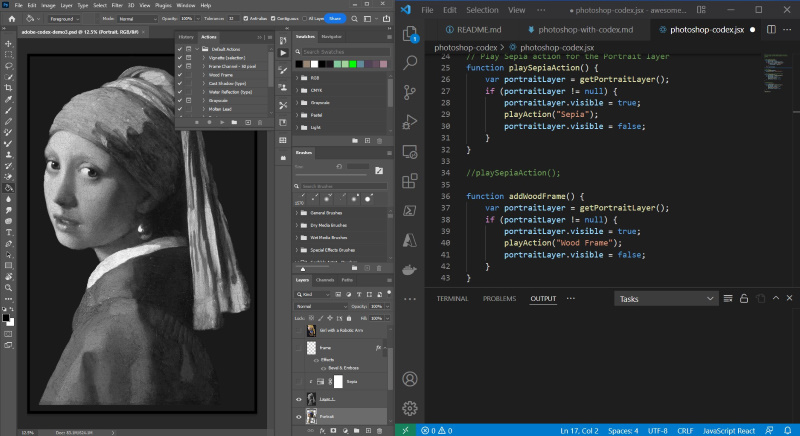Expand the RGB swatches folder
800x436 pixels.
tap(297, 78)
